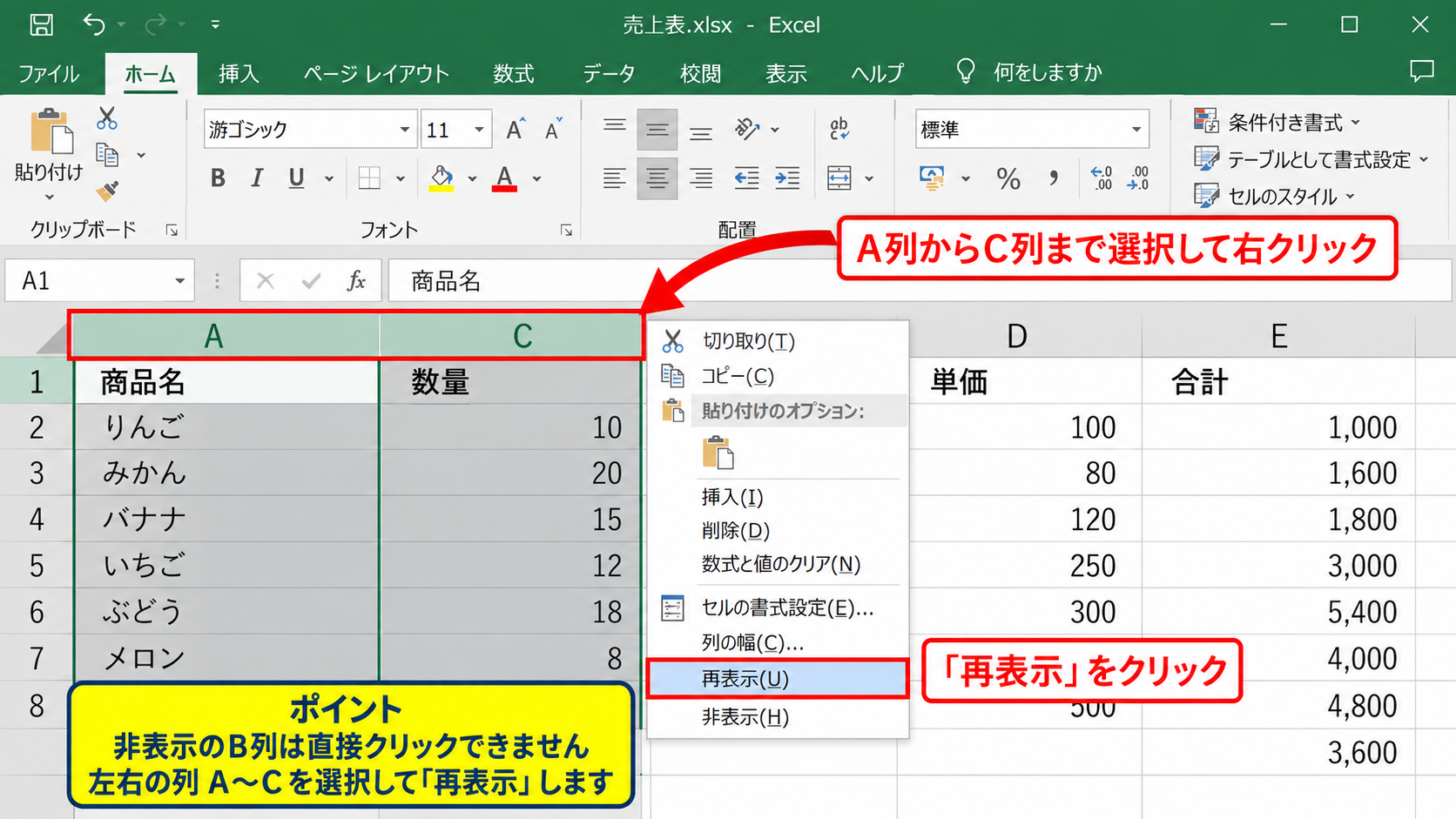Image resolution: width=1456 pixels, height=819 pixels.
Task: Click the Decrease Font Size icon
Action: (x=553, y=129)
